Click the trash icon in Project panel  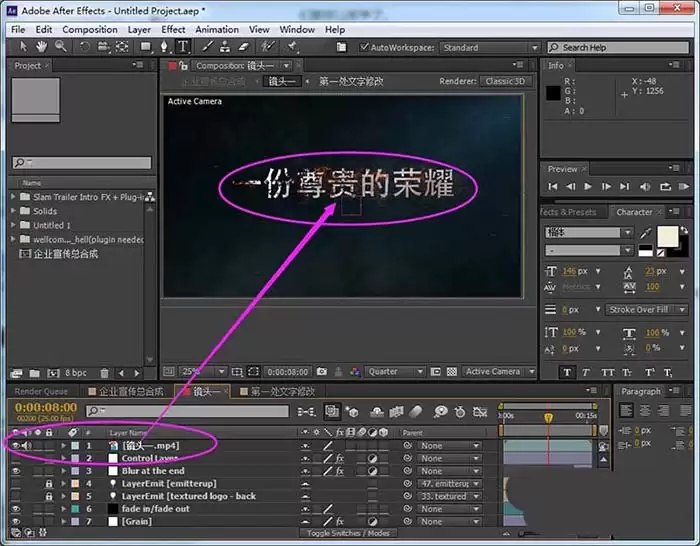coord(104,373)
